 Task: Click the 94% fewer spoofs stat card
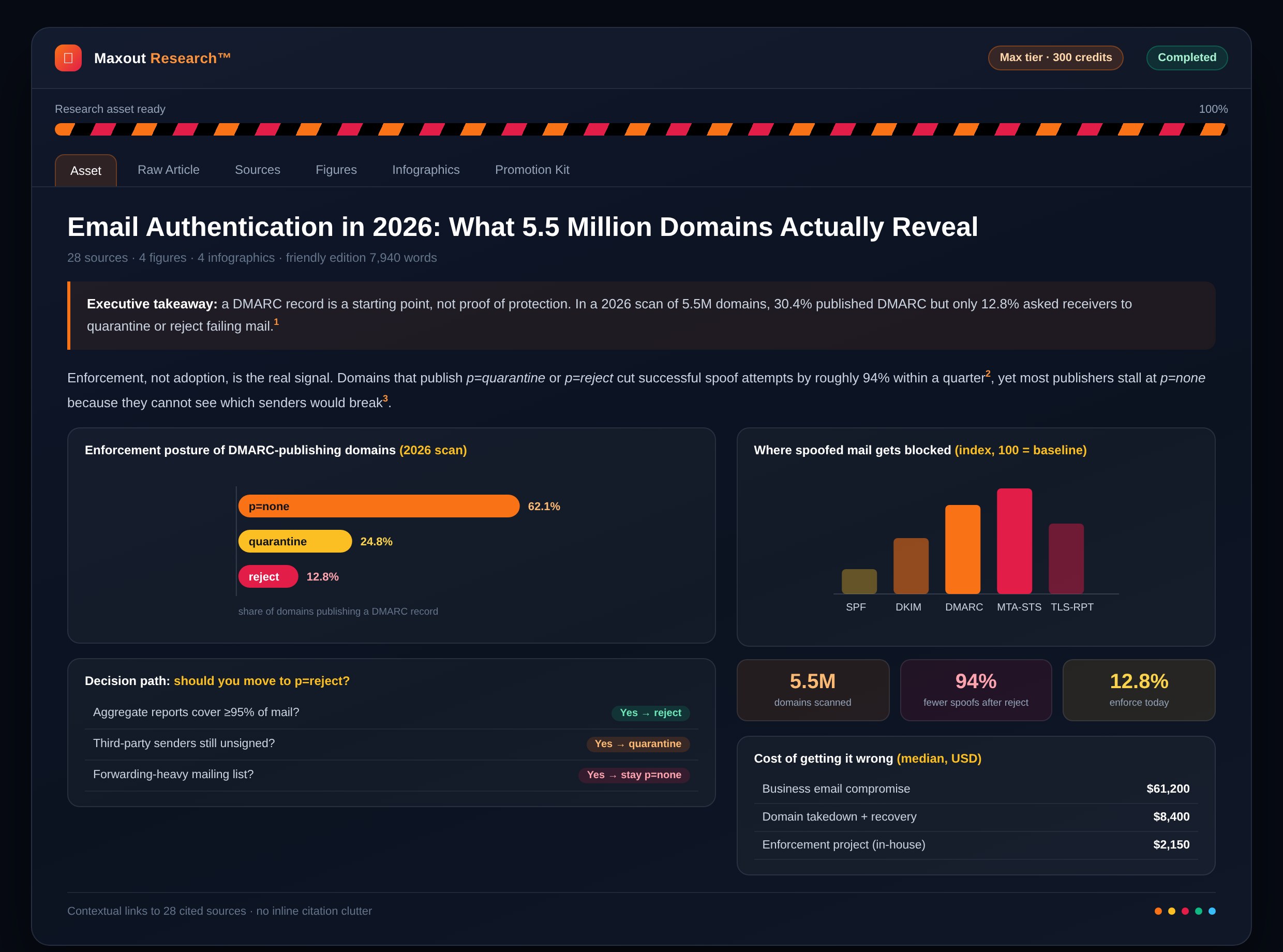976,690
